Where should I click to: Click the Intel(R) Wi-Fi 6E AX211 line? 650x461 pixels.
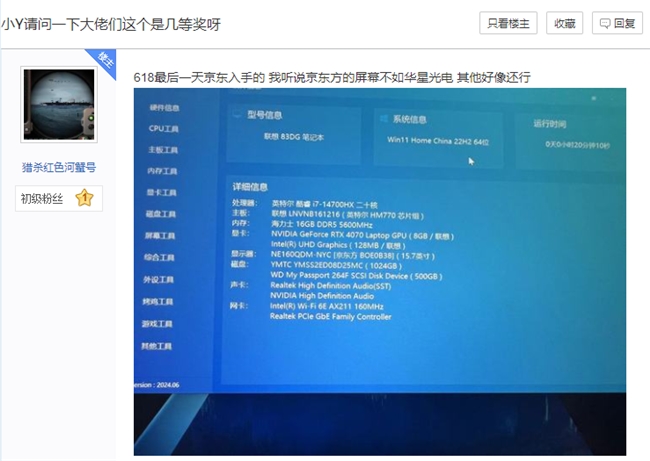click(327, 306)
